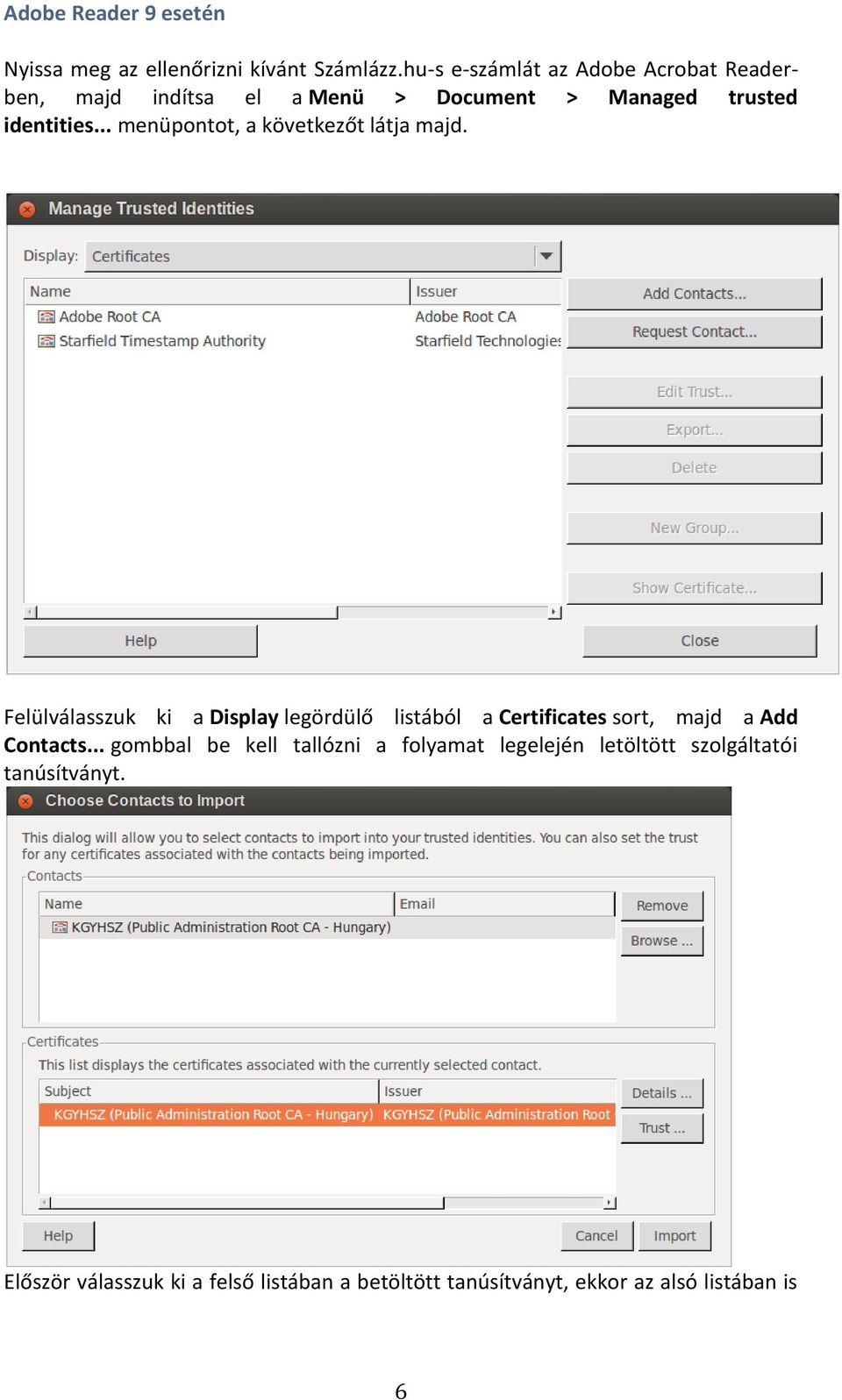The height and width of the screenshot is (1400, 842).
Task: Select the Adobe Root CA name entry
Action: 110,316
